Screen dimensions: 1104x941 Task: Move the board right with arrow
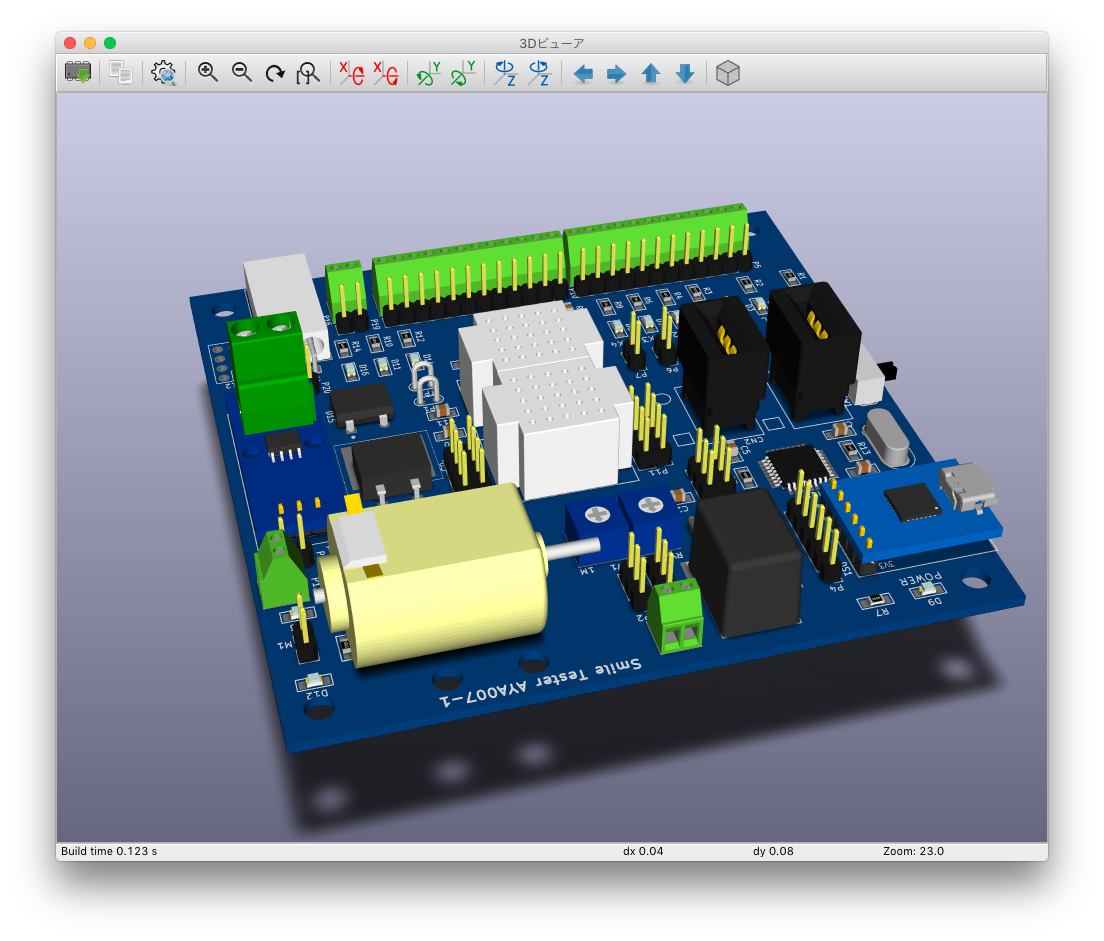pyautogui.click(x=616, y=73)
